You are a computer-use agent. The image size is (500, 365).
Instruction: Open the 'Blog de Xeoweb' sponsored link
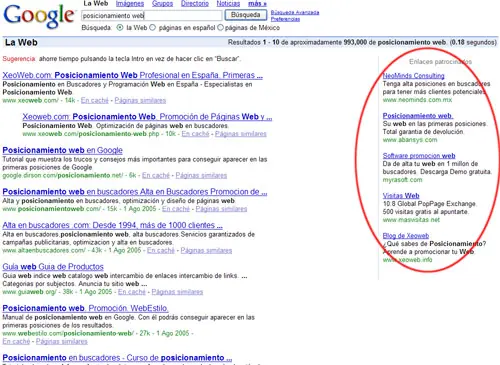(x=406, y=236)
